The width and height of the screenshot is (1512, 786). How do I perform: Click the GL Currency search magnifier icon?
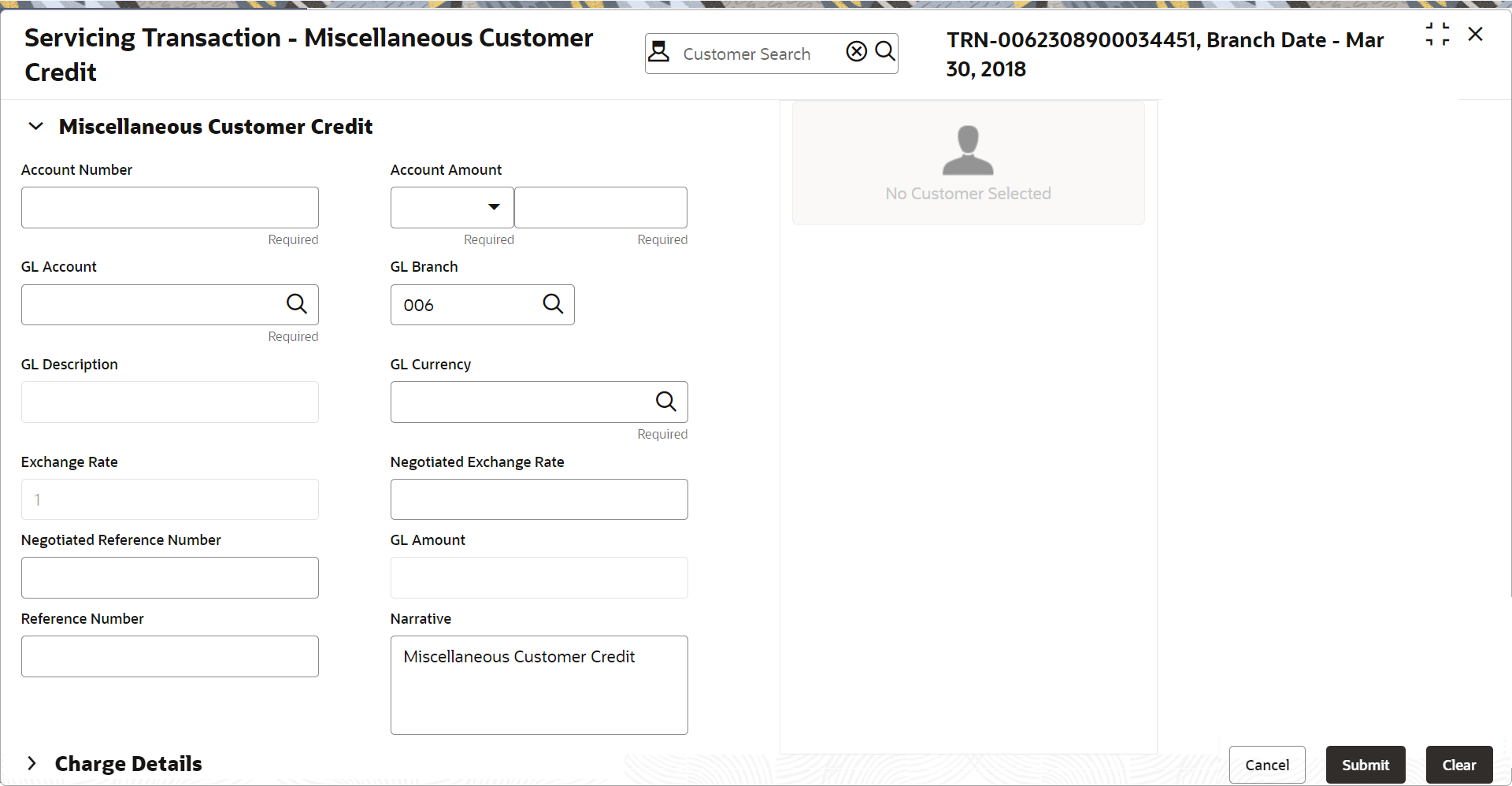[x=665, y=402]
